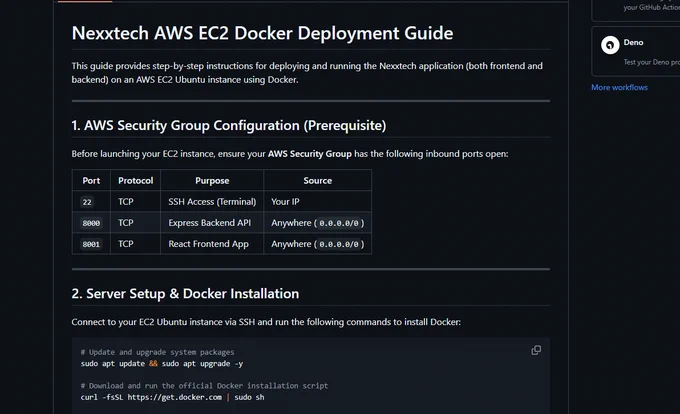
Task: Click the Server Setup & Docker Installation heading
Action: [x=185, y=293]
